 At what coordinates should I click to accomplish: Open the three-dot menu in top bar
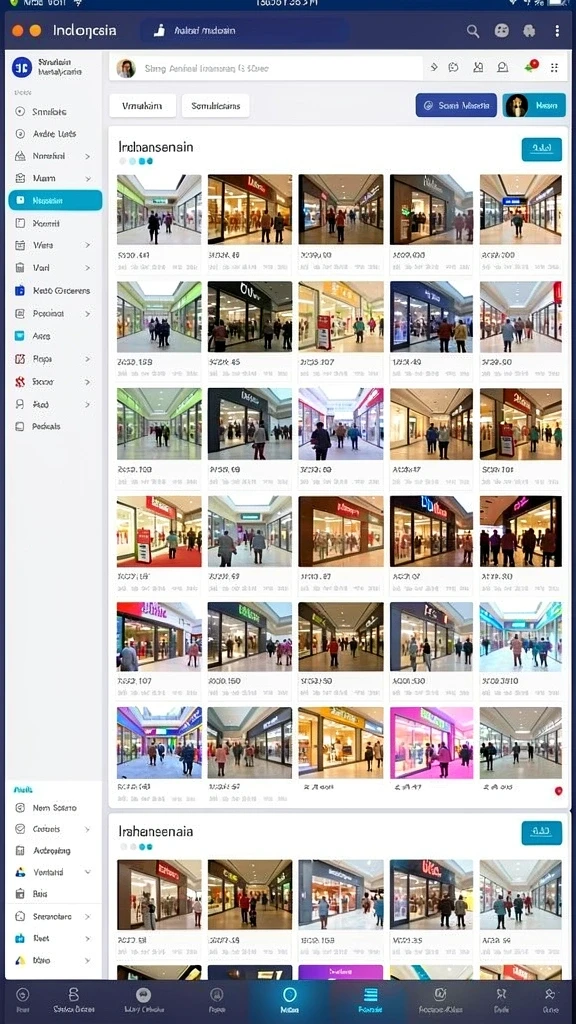(x=557, y=31)
